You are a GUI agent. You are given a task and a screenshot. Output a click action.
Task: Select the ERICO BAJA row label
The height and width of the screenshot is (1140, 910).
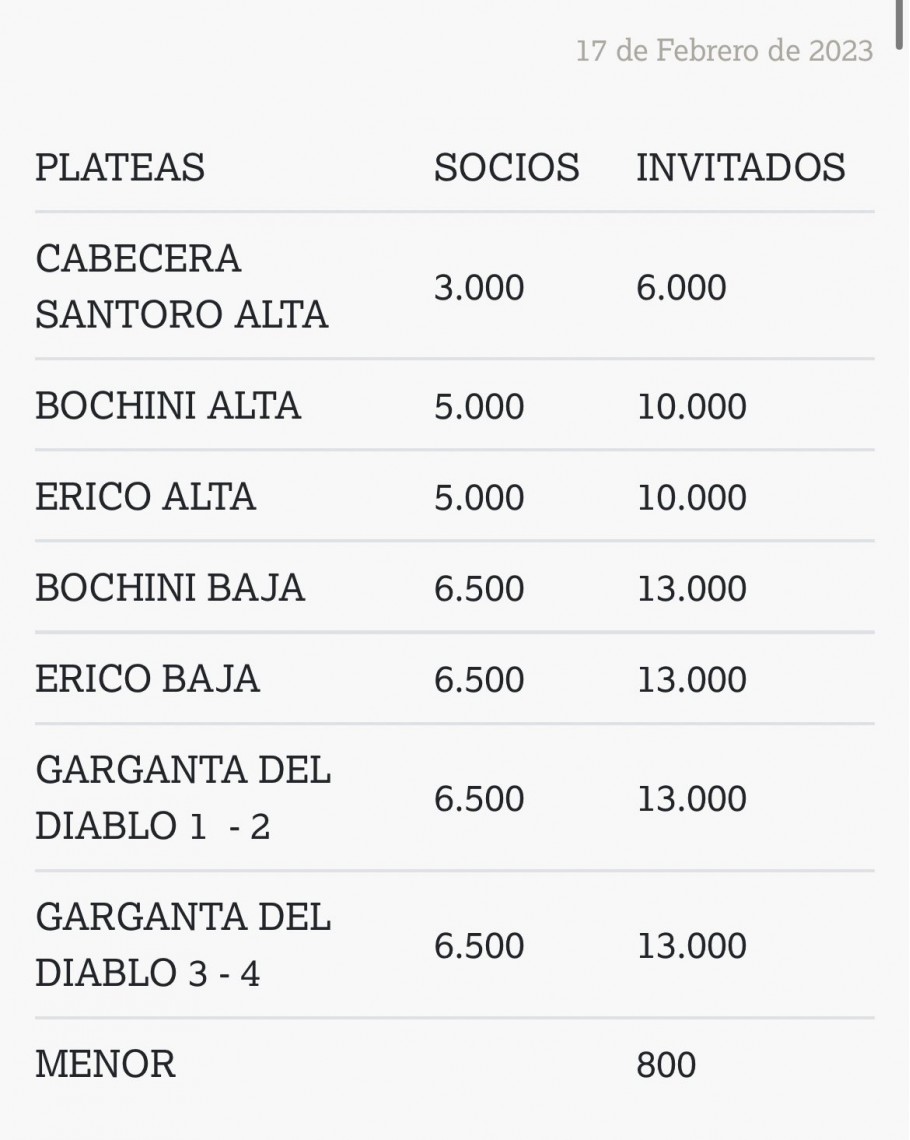[148, 678]
